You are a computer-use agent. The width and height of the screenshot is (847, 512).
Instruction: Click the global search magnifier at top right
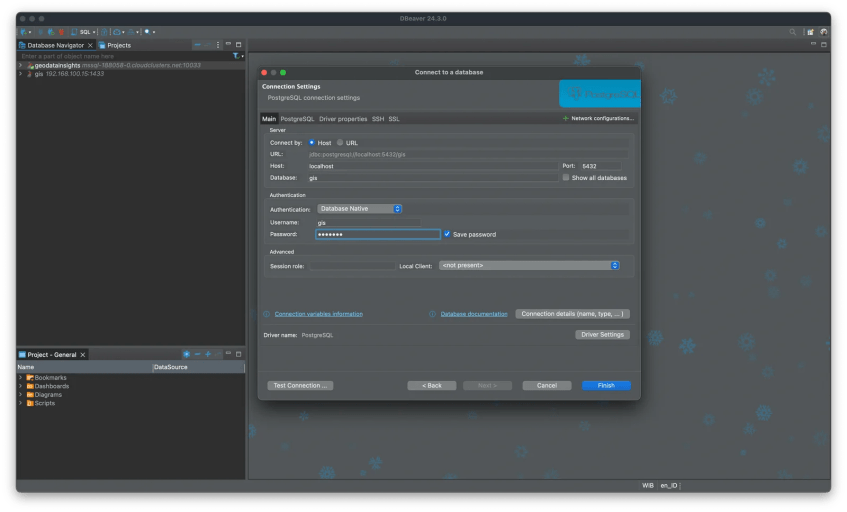[792, 32]
